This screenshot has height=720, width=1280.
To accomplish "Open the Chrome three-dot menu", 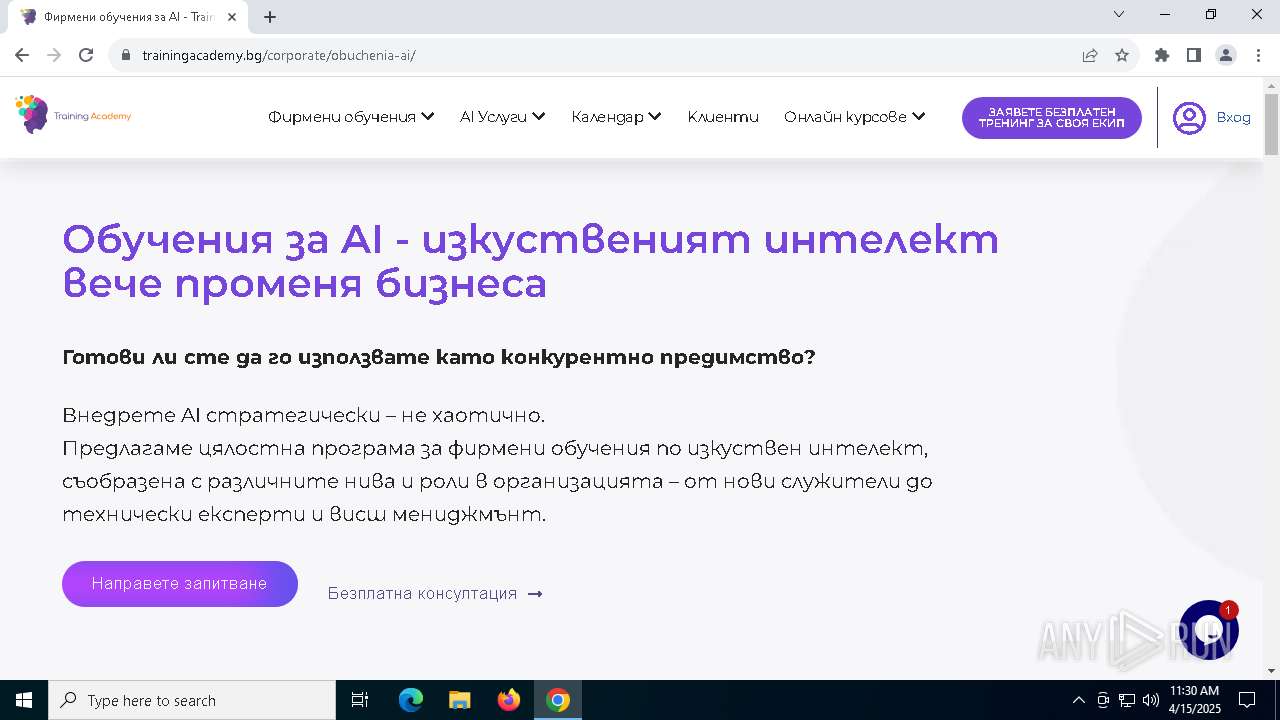I will 1257,55.
